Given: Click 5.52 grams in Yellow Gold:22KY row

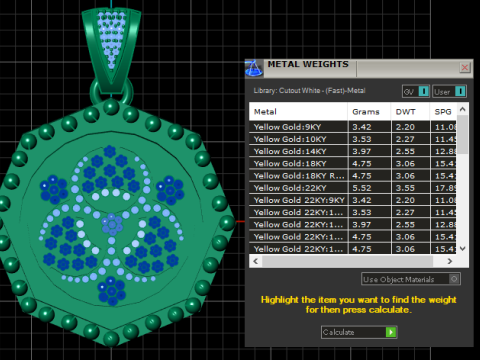Looking at the screenshot, I should (x=362, y=188).
